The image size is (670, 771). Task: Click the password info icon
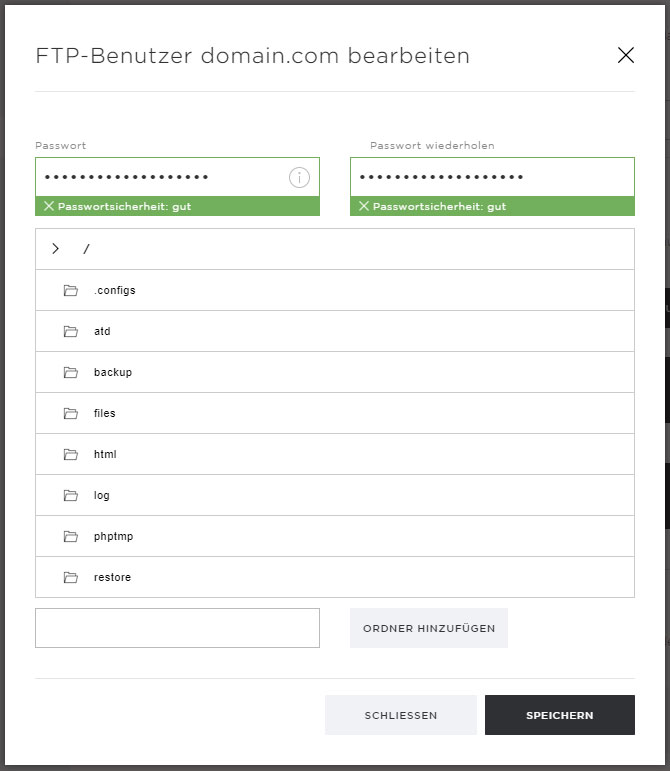point(299,177)
